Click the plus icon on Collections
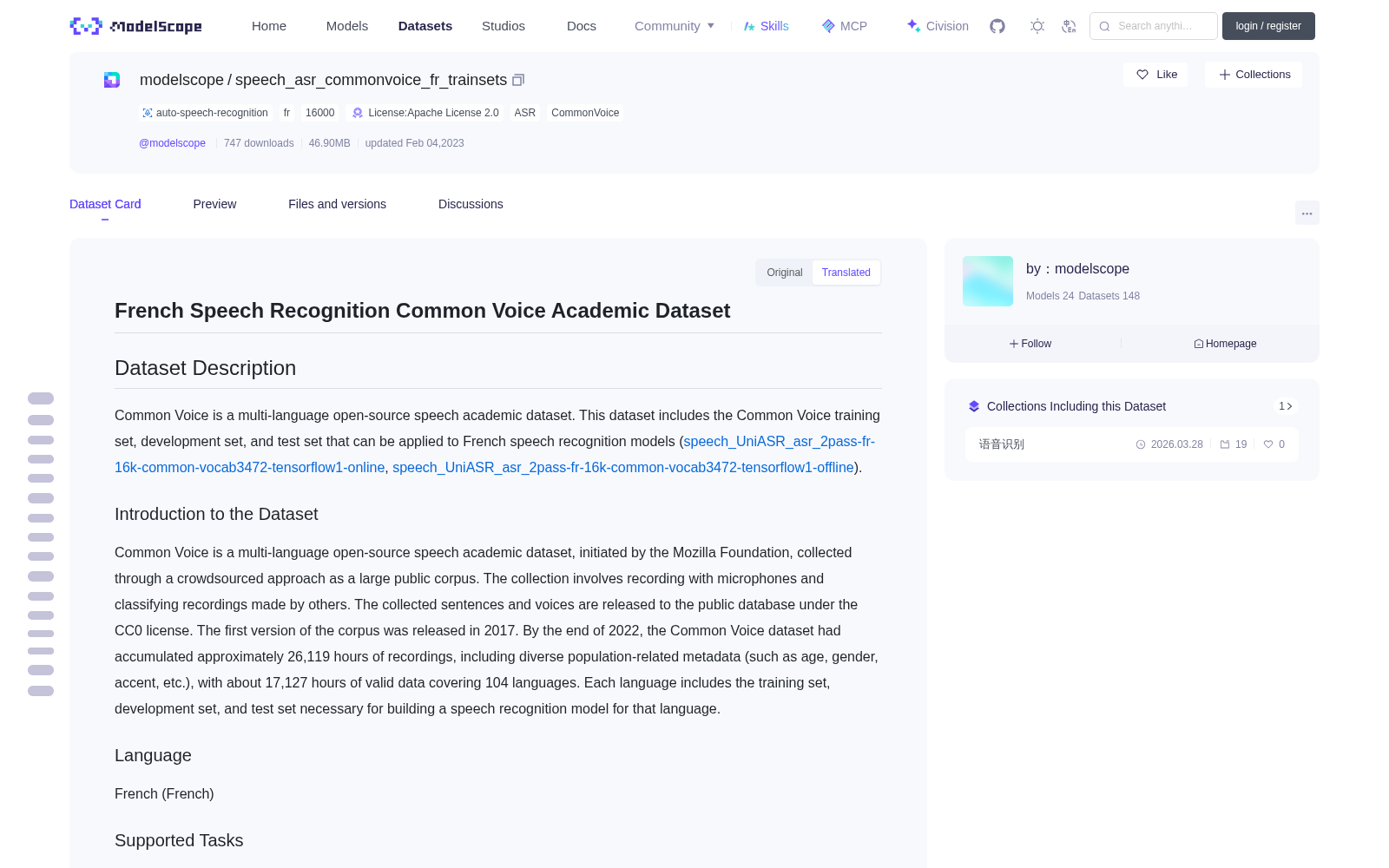The width and height of the screenshot is (1389, 868). click(1225, 75)
